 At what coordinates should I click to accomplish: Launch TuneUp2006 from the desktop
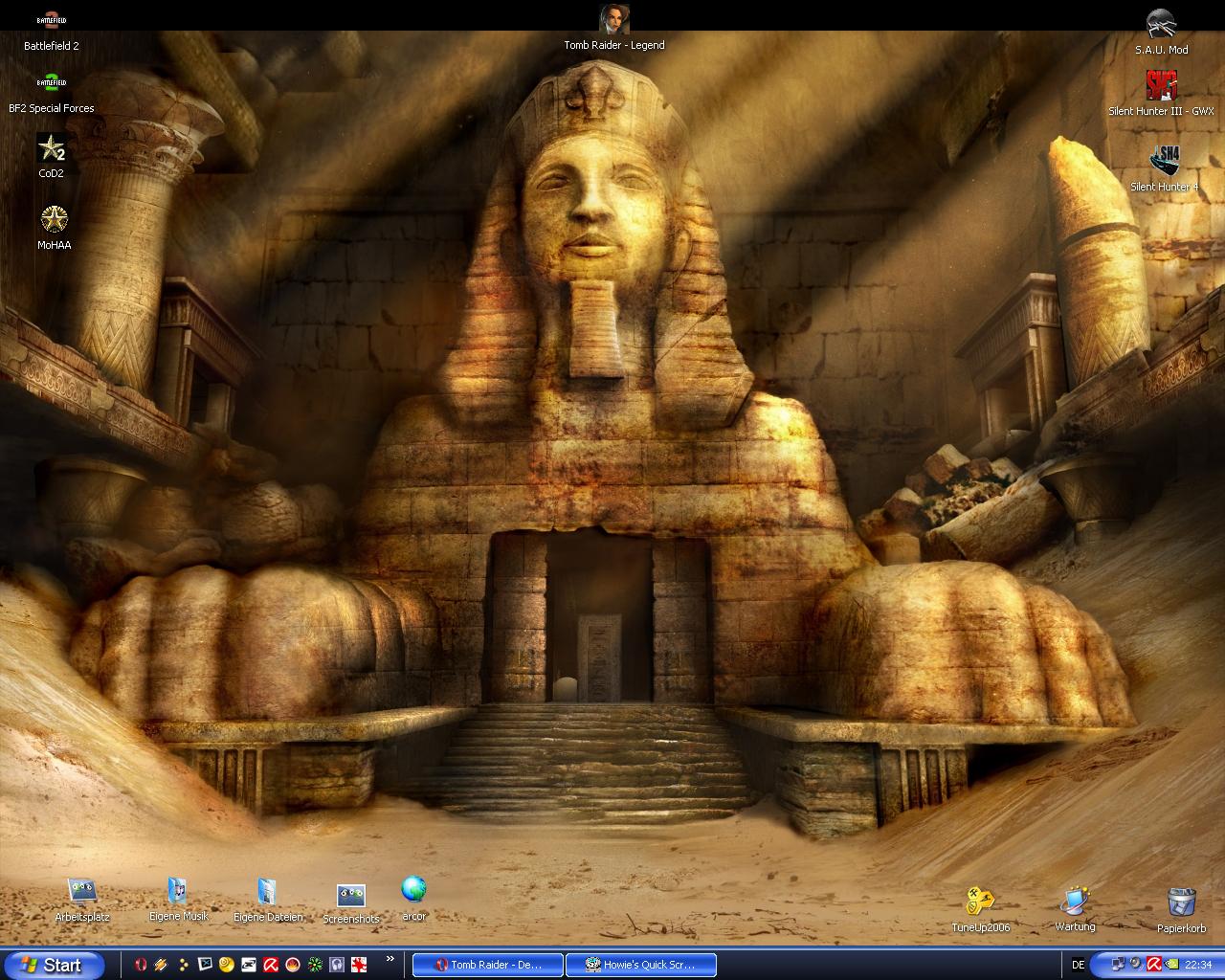[980, 902]
